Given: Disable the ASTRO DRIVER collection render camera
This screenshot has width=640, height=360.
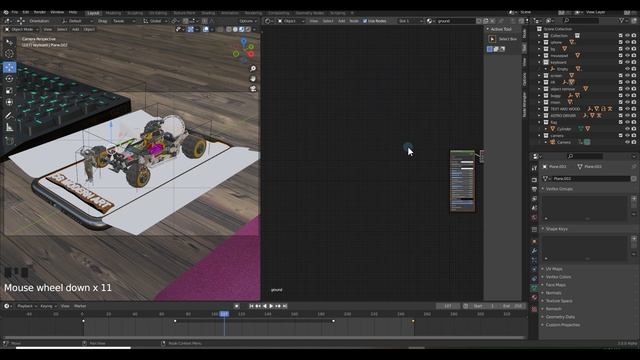Looking at the screenshot, I should [x=634, y=116].
